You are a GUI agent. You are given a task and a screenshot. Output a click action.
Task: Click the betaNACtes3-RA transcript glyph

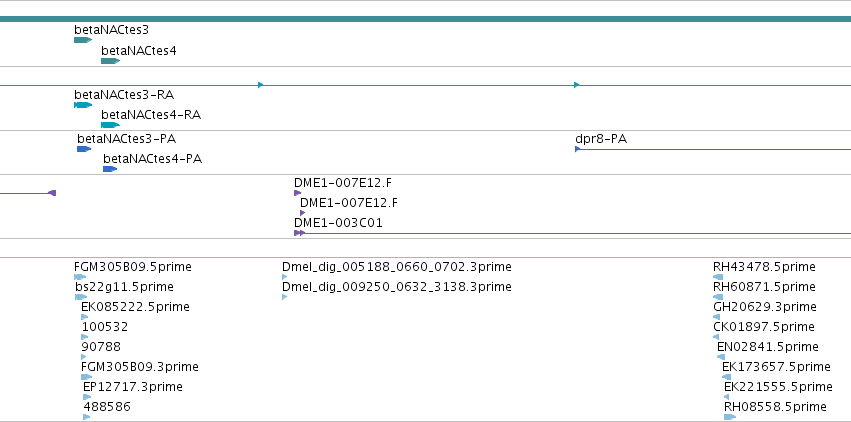point(83,105)
